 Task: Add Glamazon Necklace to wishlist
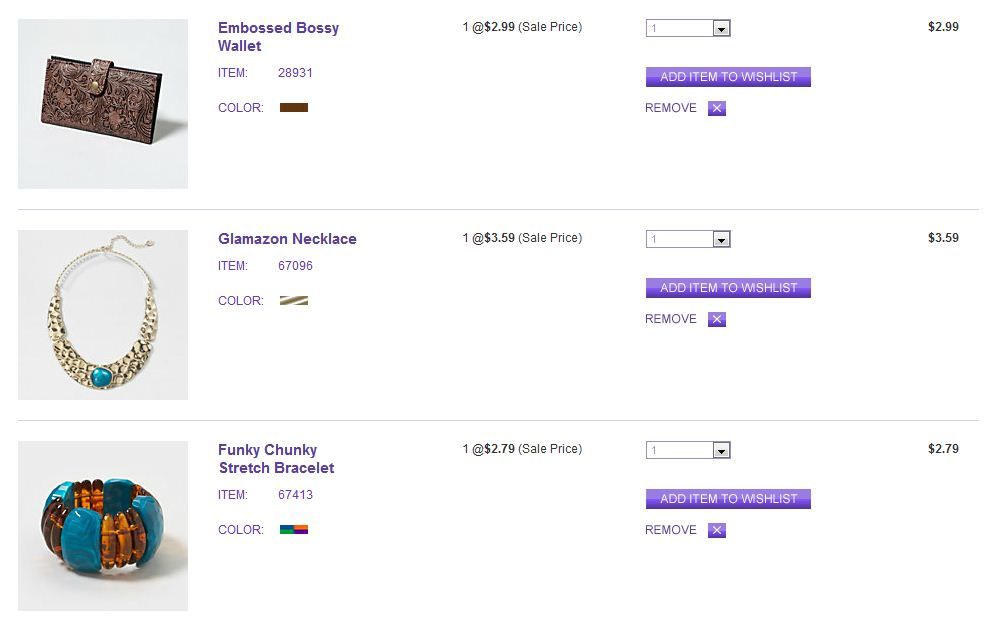728,288
